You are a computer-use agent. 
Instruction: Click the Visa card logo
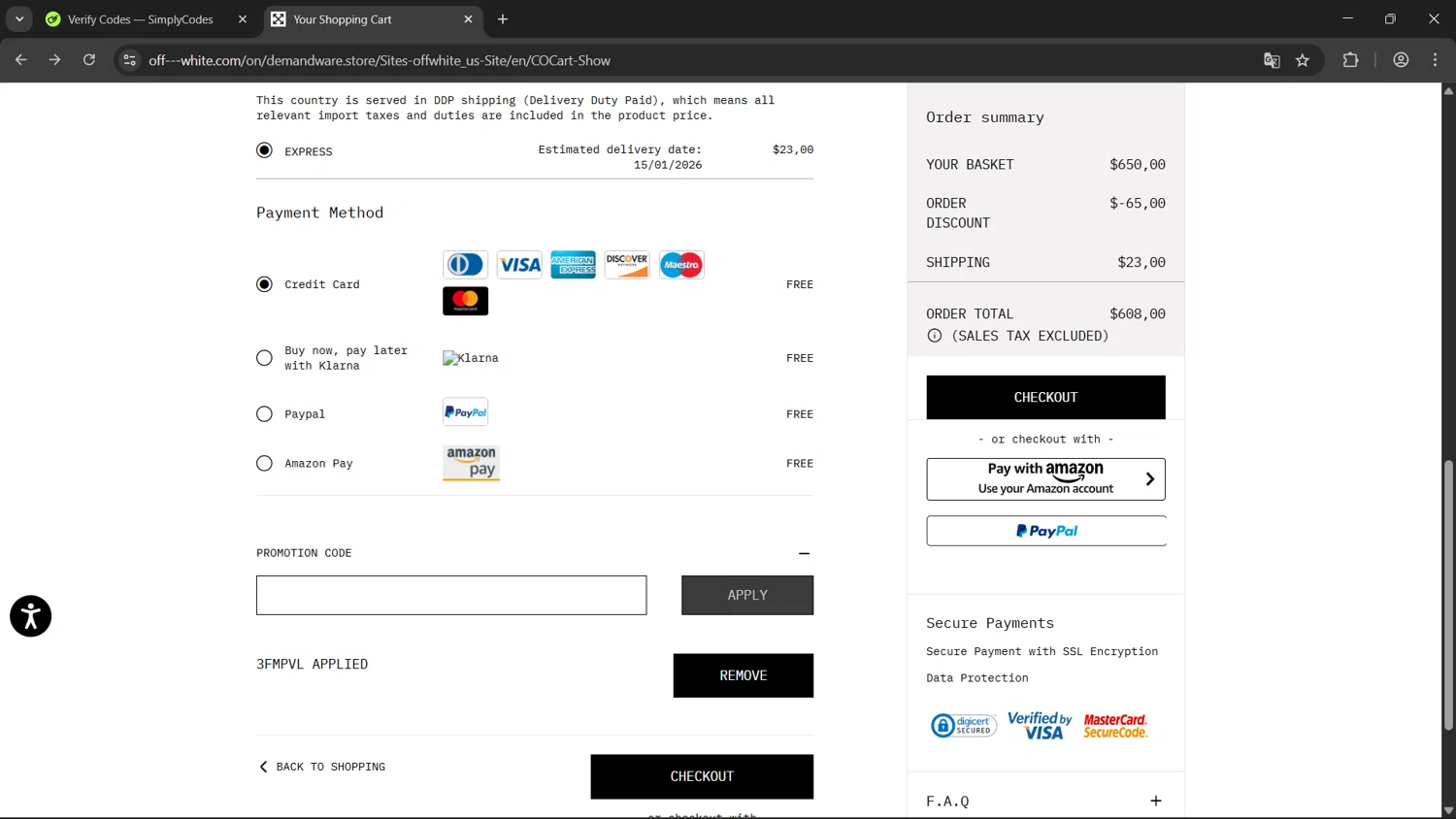pos(519,264)
